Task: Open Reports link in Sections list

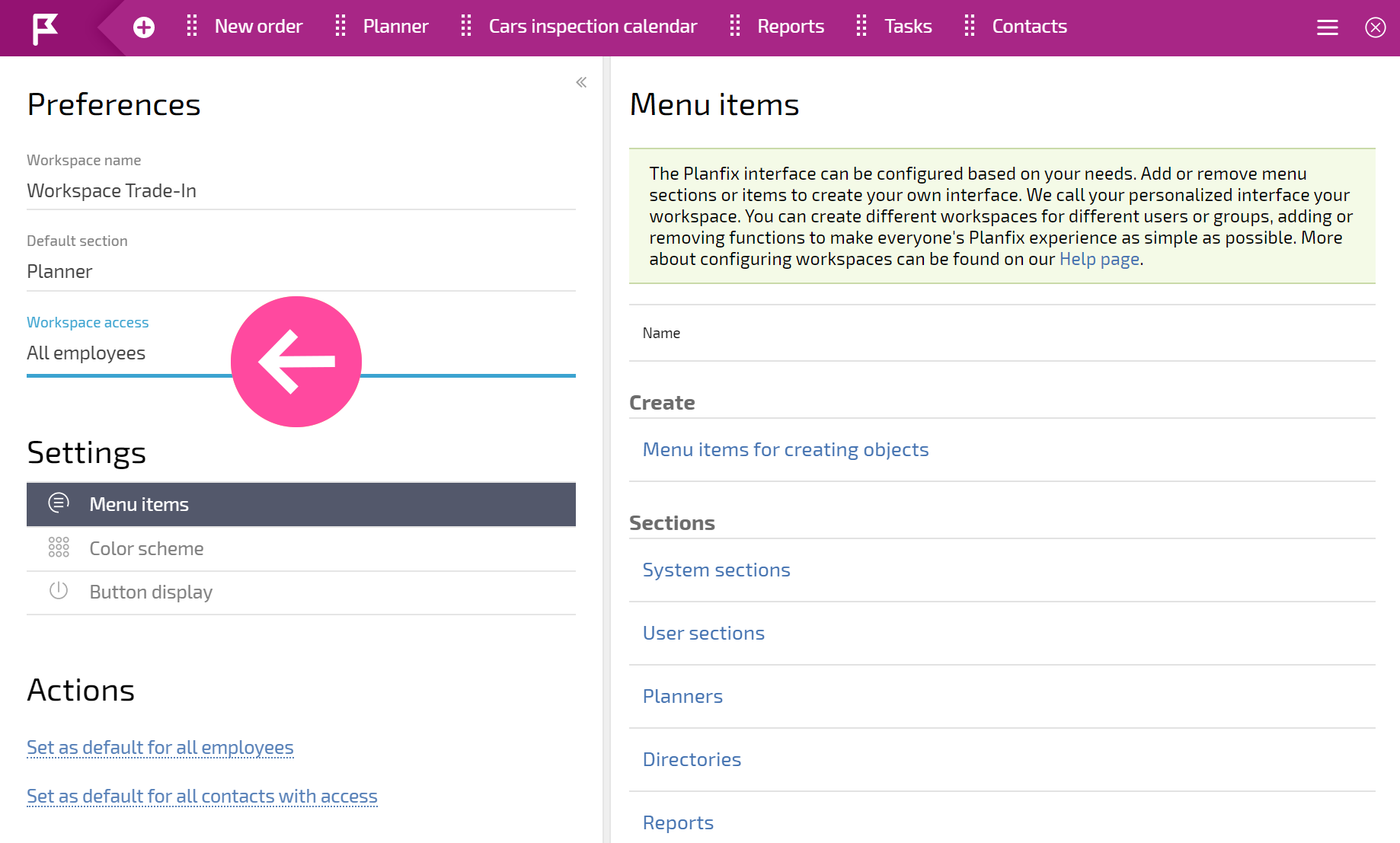Action: point(678,822)
